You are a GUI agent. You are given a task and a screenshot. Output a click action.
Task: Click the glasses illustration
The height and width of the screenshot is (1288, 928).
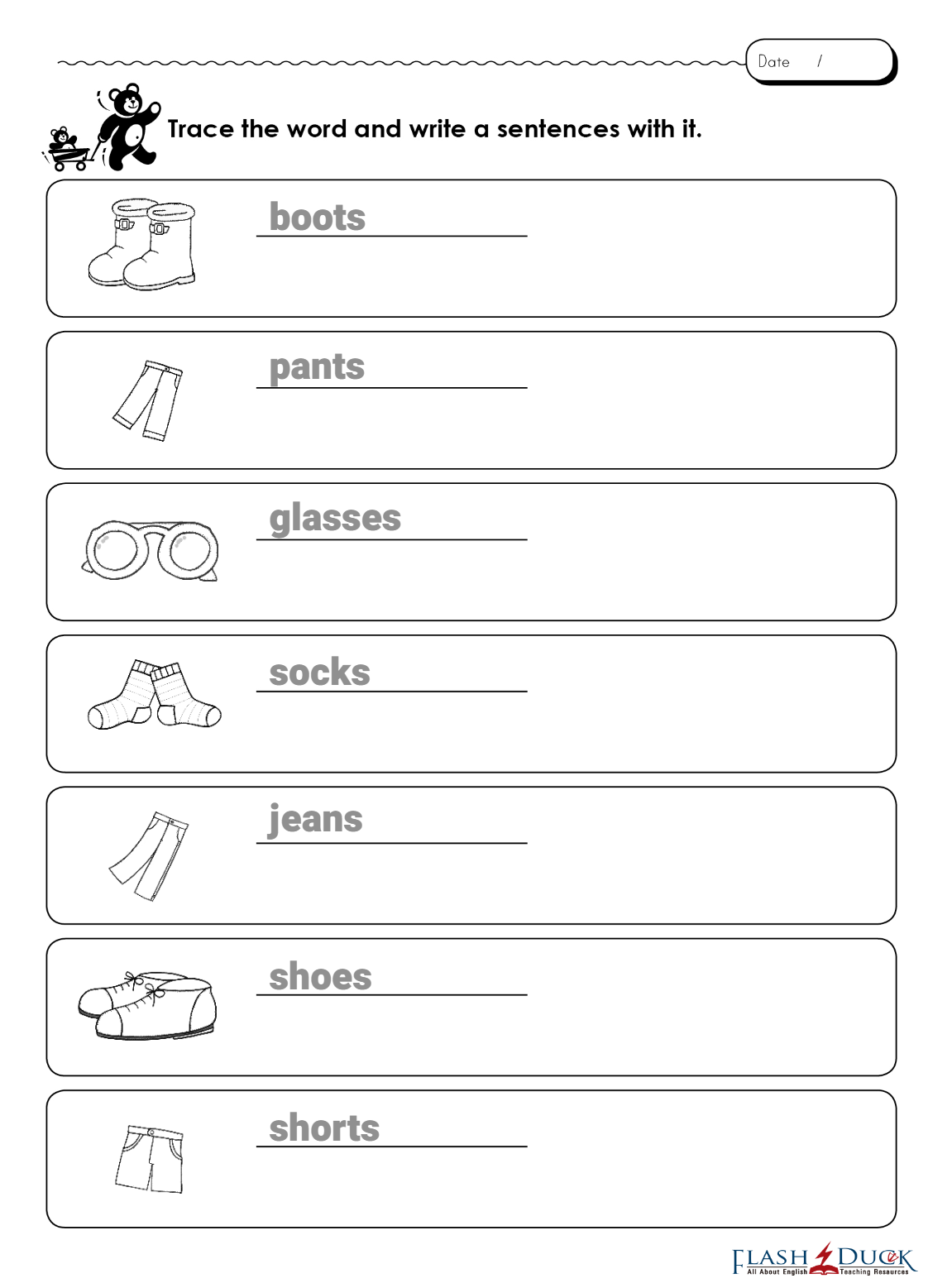(x=151, y=550)
